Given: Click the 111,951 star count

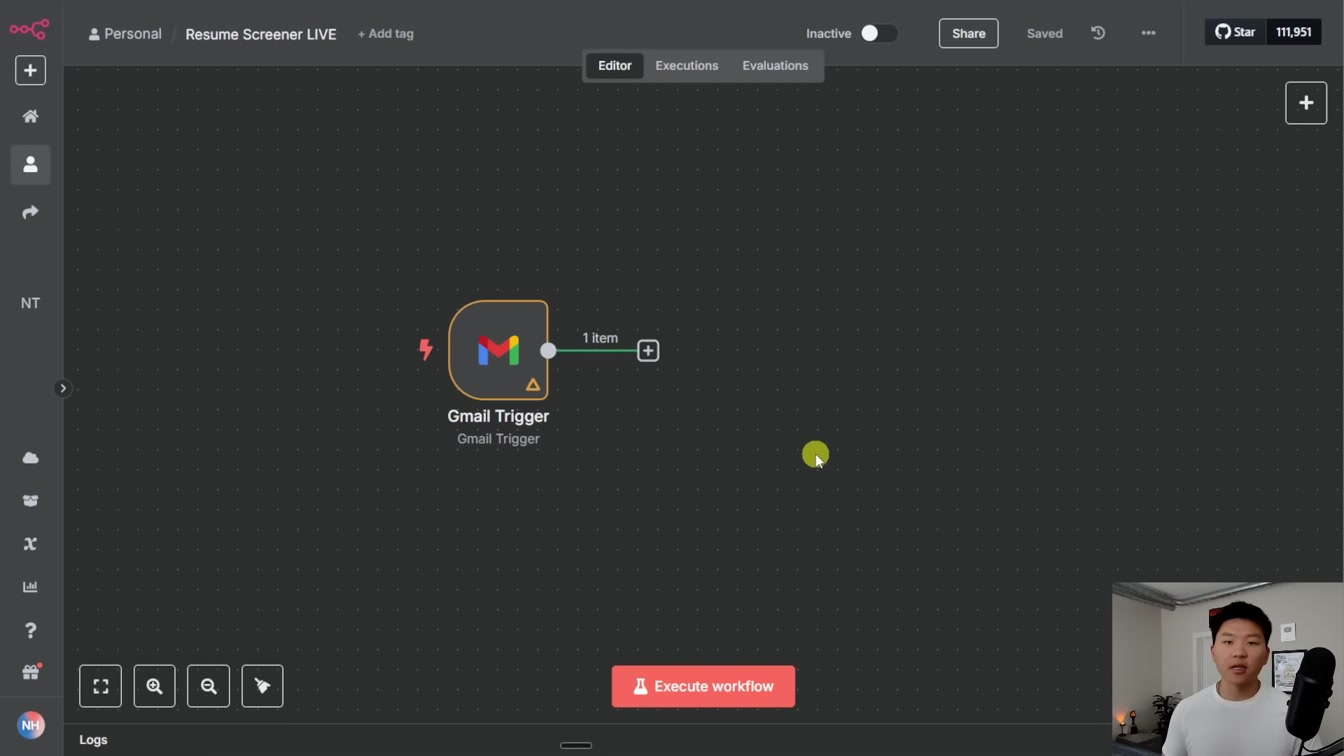Looking at the screenshot, I should (x=1293, y=32).
